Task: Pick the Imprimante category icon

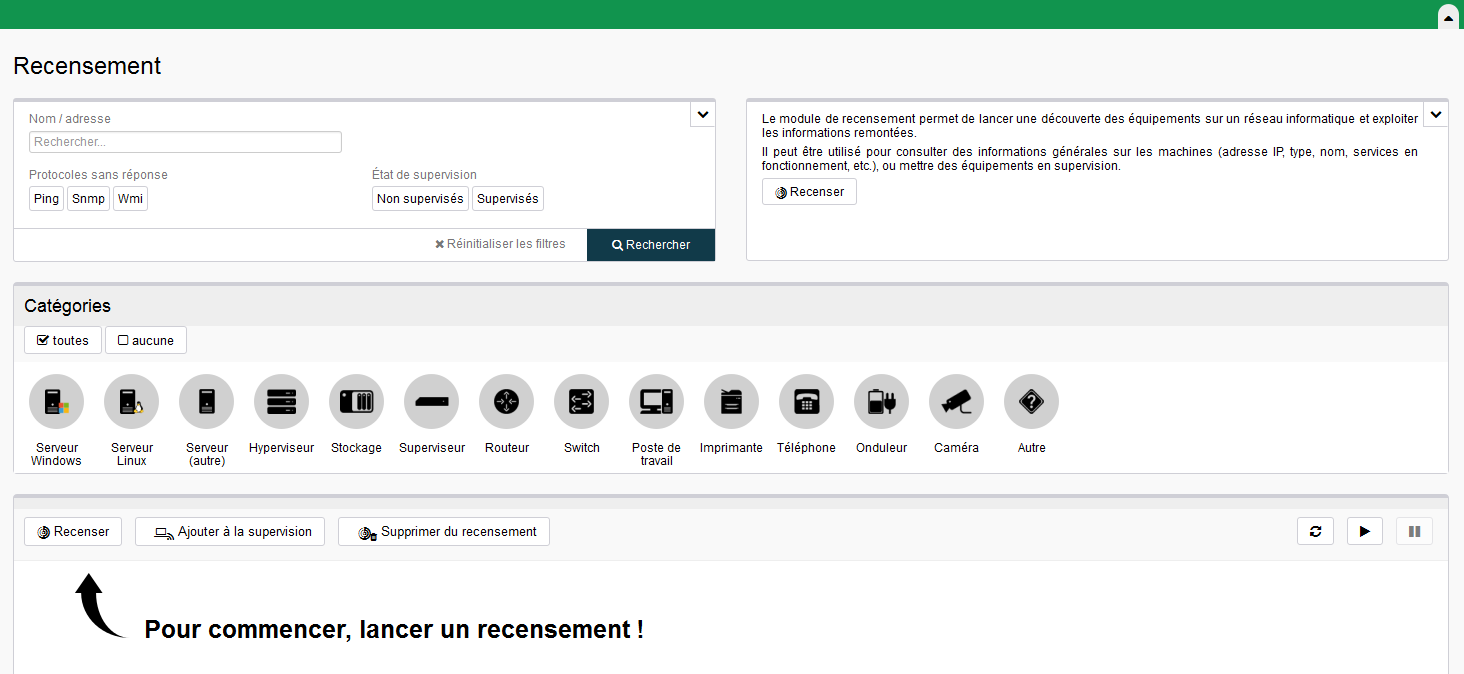Action: (x=731, y=402)
